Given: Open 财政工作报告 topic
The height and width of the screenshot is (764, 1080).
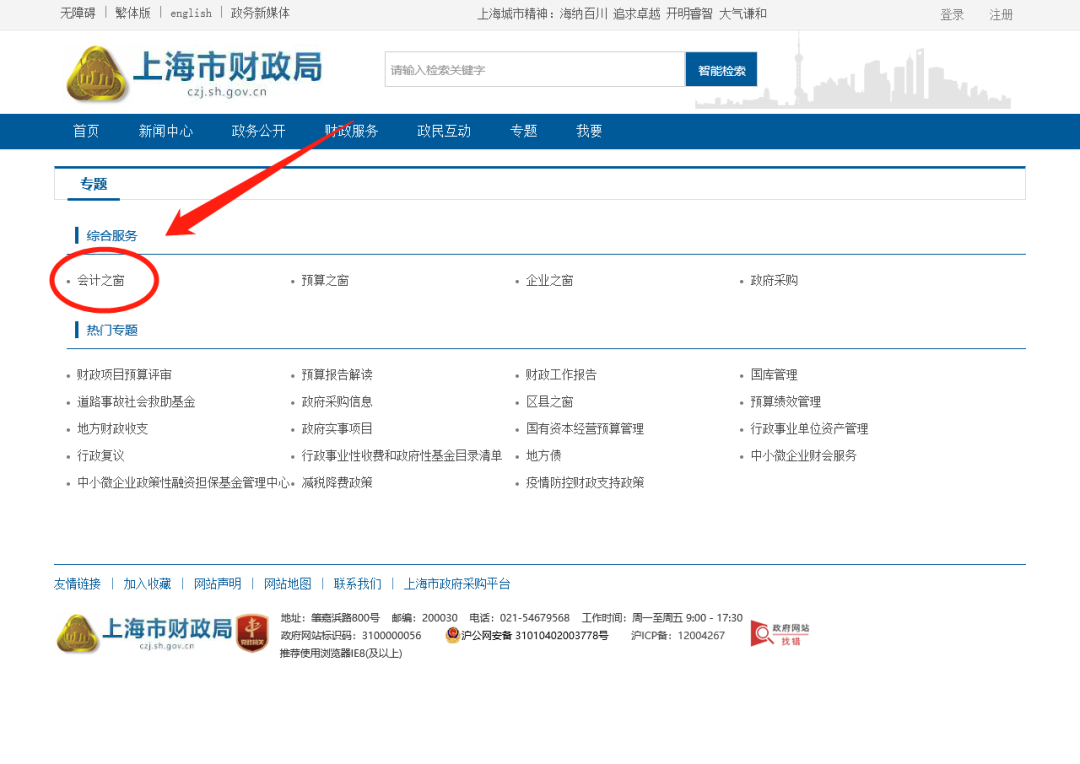Looking at the screenshot, I should coord(561,375).
